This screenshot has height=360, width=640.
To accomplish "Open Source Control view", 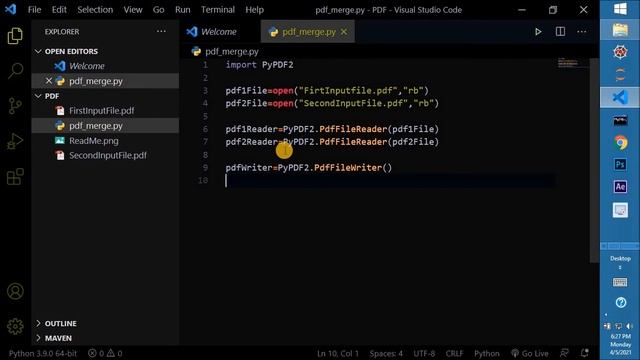I will 15,106.
